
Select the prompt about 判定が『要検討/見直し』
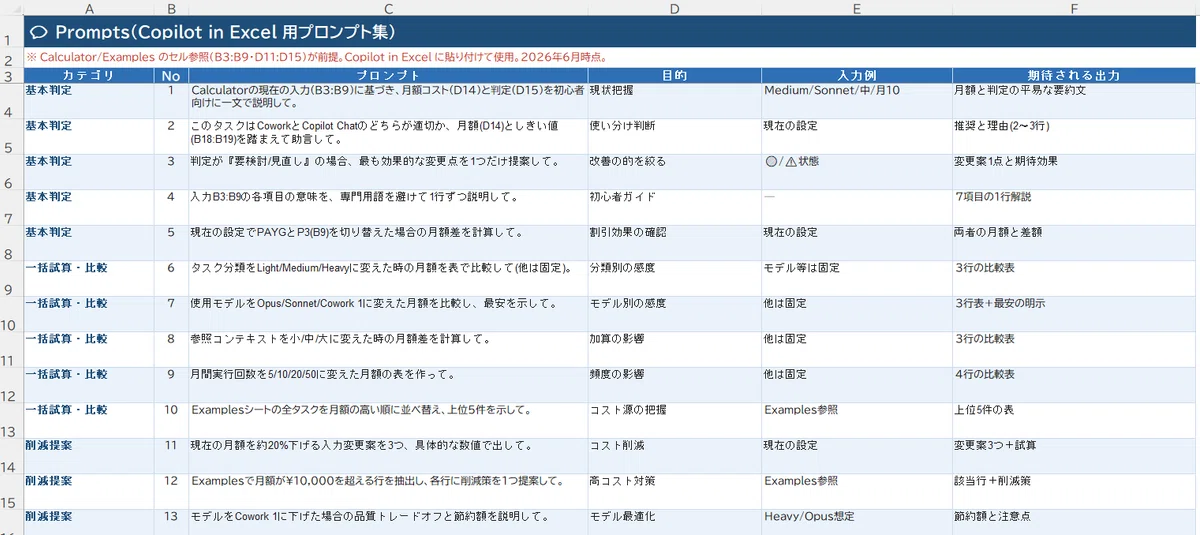coord(388,172)
